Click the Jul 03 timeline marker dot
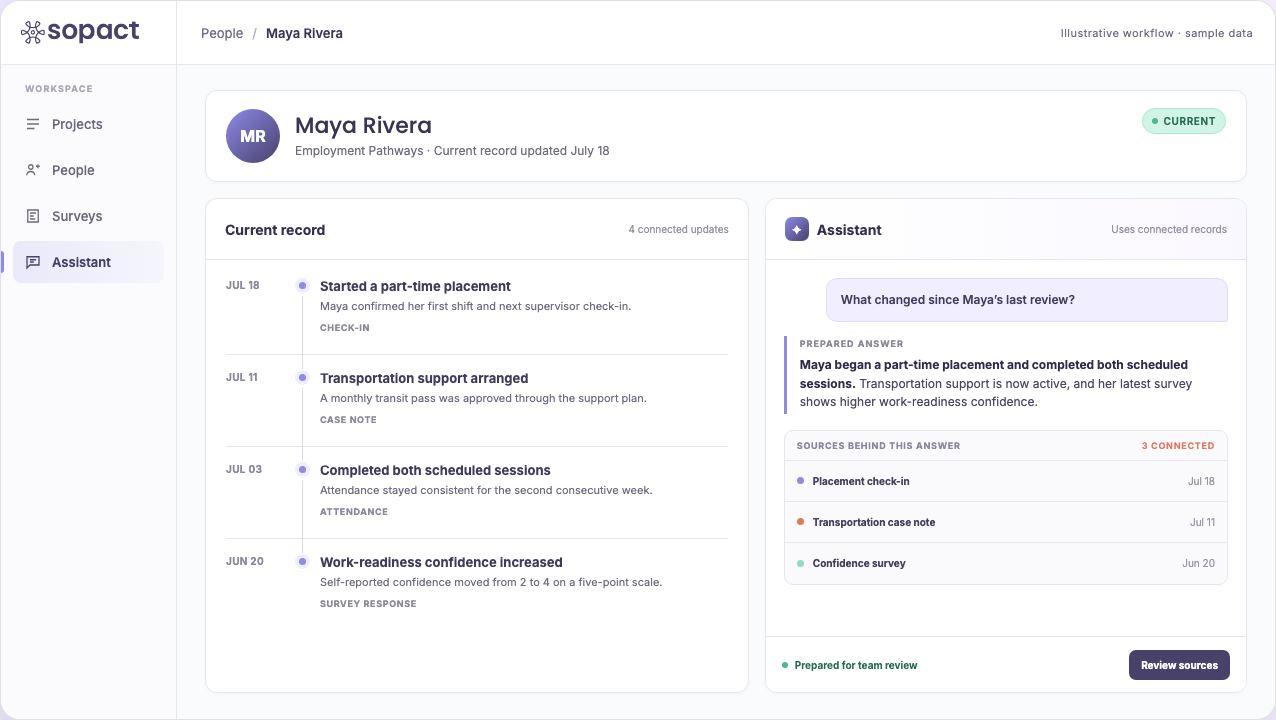 [x=302, y=470]
